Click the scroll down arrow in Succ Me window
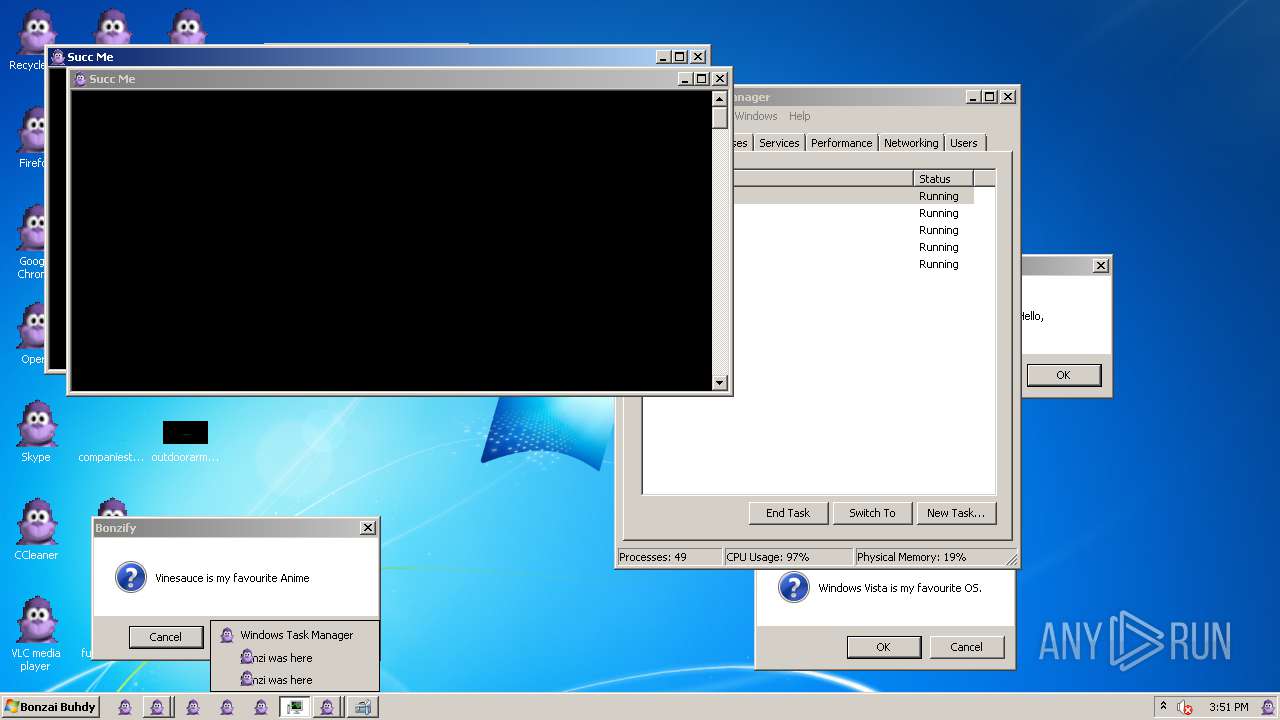Viewport: 1280px width, 720px height. [719, 382]
